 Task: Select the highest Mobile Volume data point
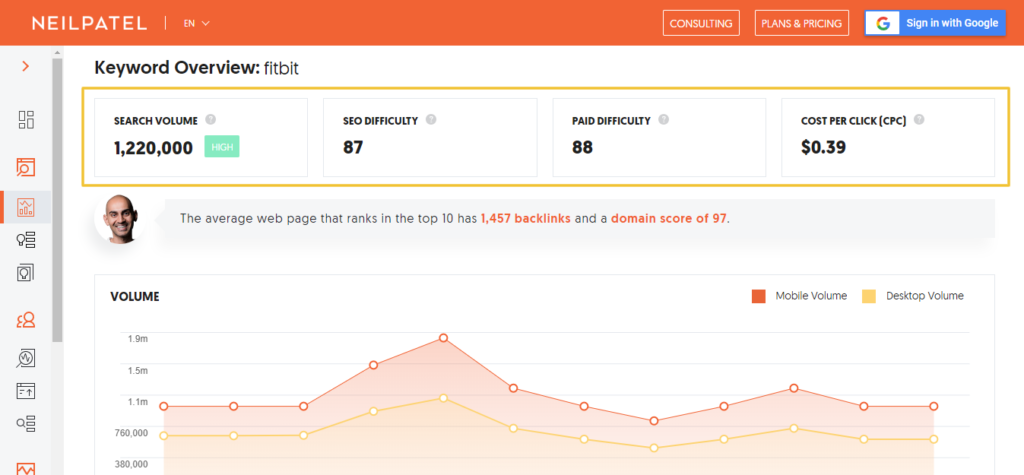tap(443, 338)
